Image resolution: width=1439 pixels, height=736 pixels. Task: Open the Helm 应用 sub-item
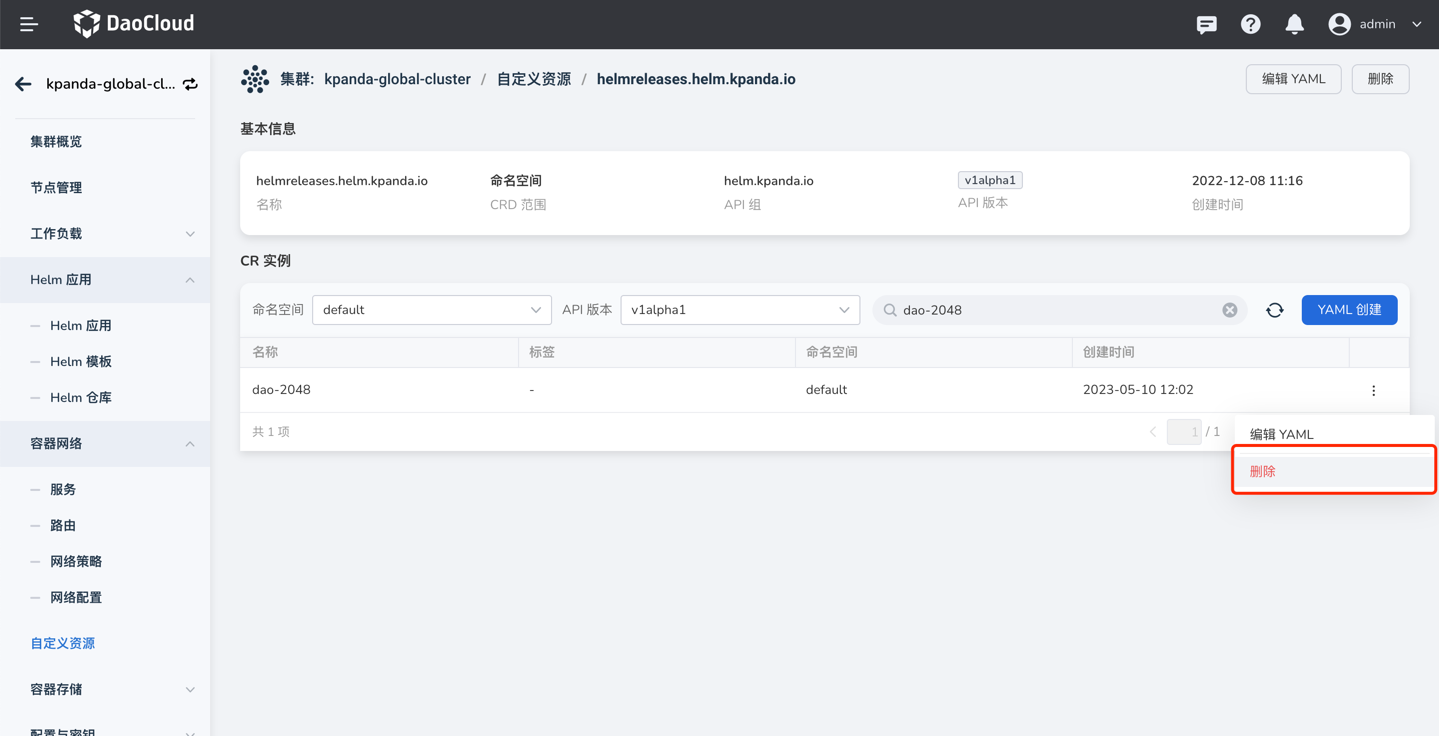coord(81,326)
